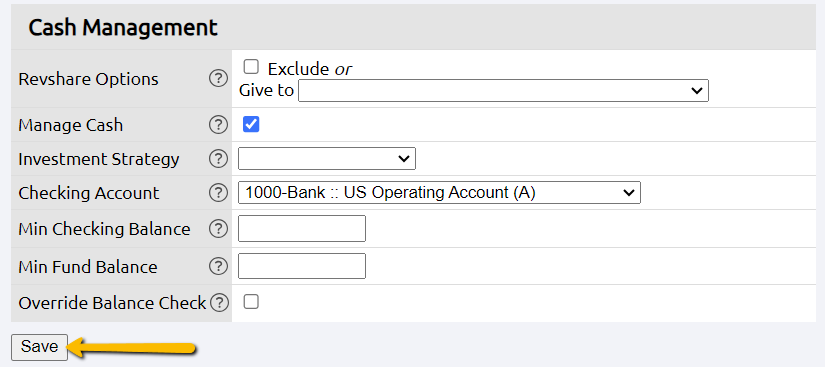Open Min Checking Balance help tooltip icon
This screenshot has width=825, height=367.
[x=218, y=229]
